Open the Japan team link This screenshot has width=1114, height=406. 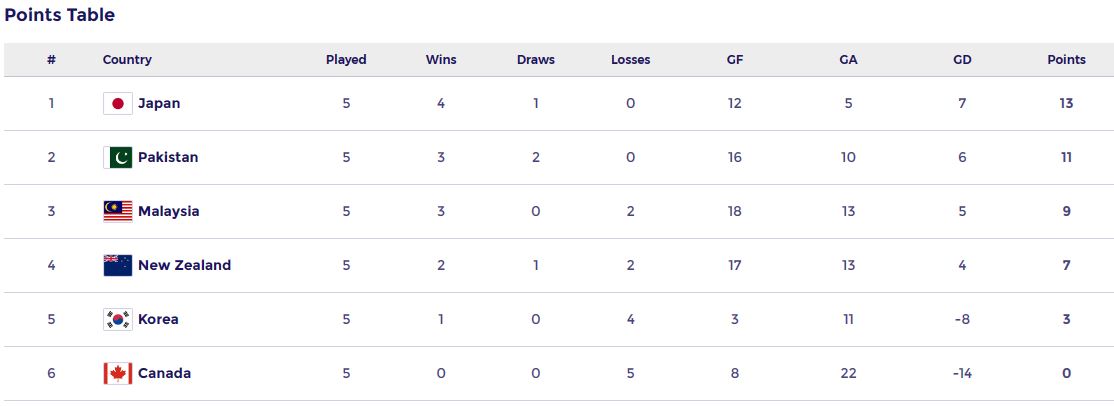tap(159, 104)
